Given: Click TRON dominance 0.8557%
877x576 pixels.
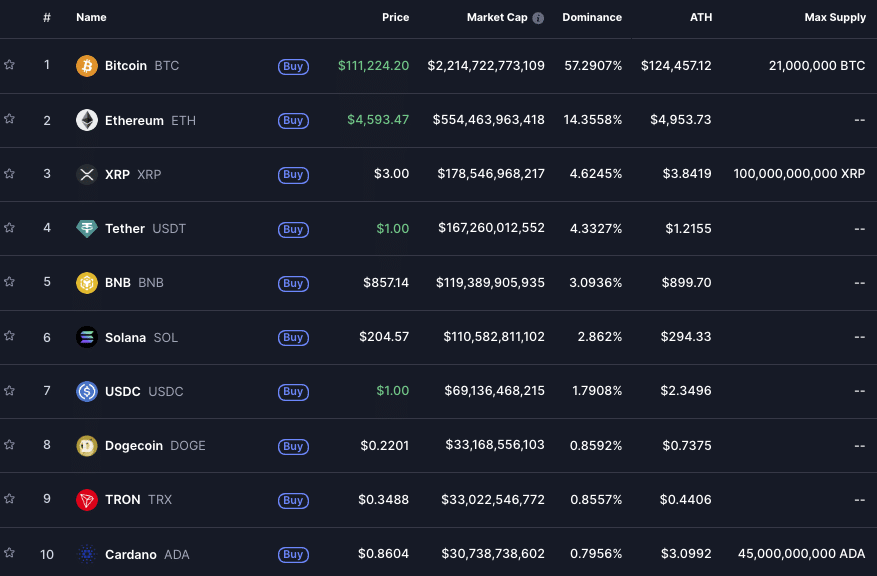Looking at the screenshot, I should (596, 499).
